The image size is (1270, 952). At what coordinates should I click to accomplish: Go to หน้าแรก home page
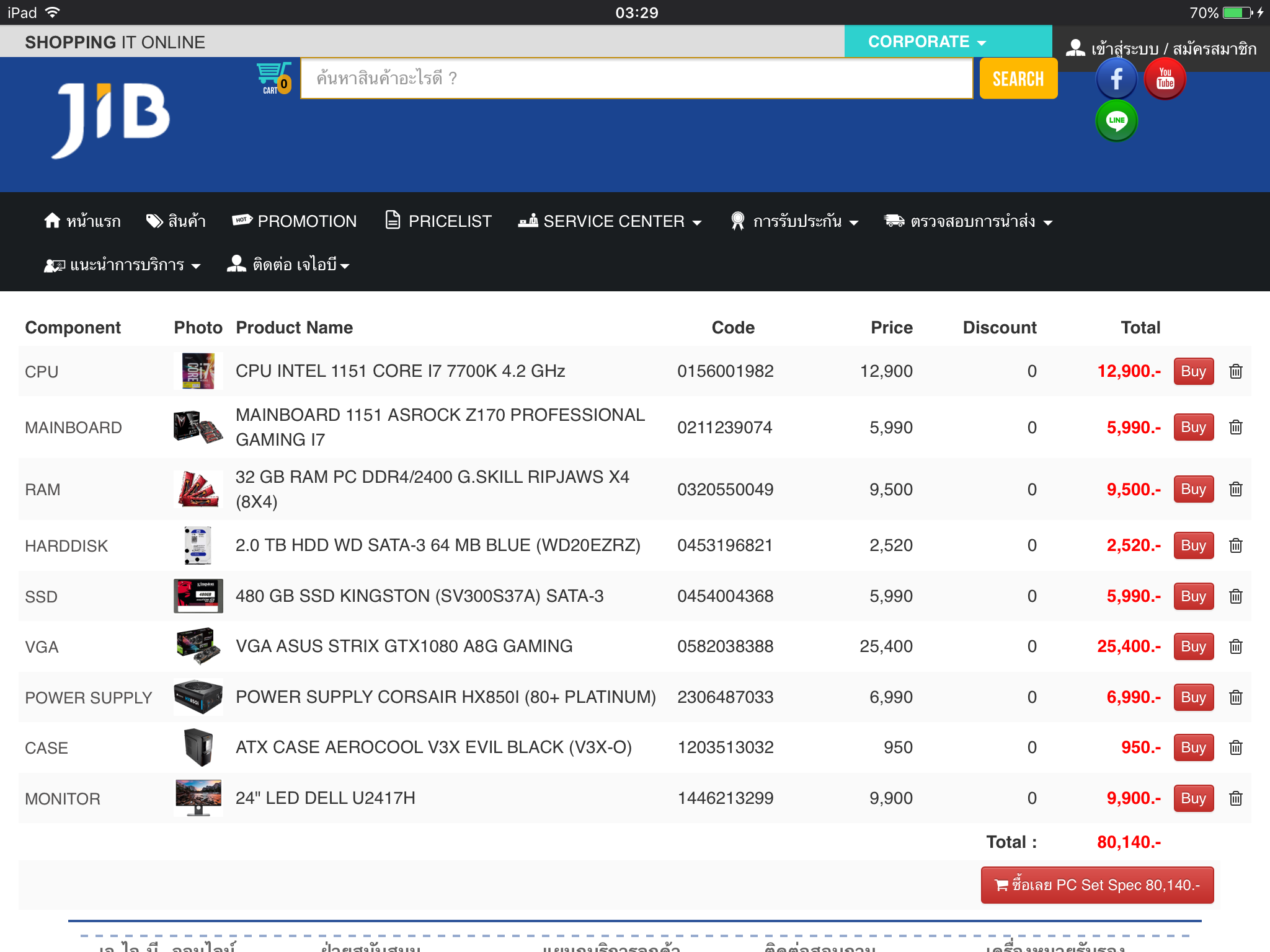[x=82, y=221]
